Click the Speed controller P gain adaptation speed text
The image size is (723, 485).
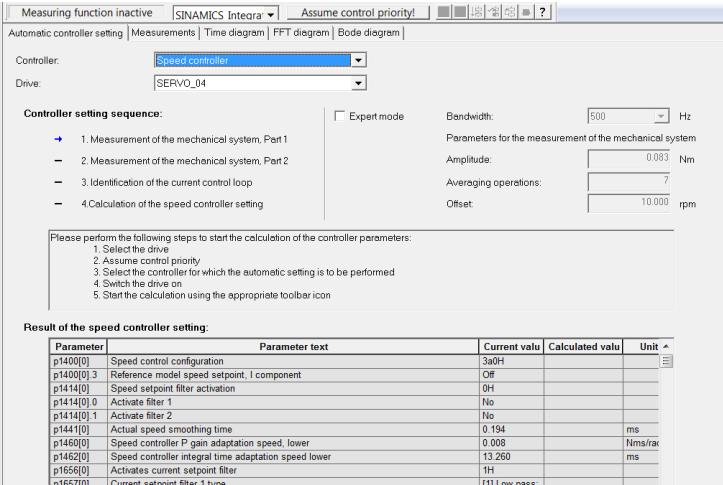click(x=210, y=443)
